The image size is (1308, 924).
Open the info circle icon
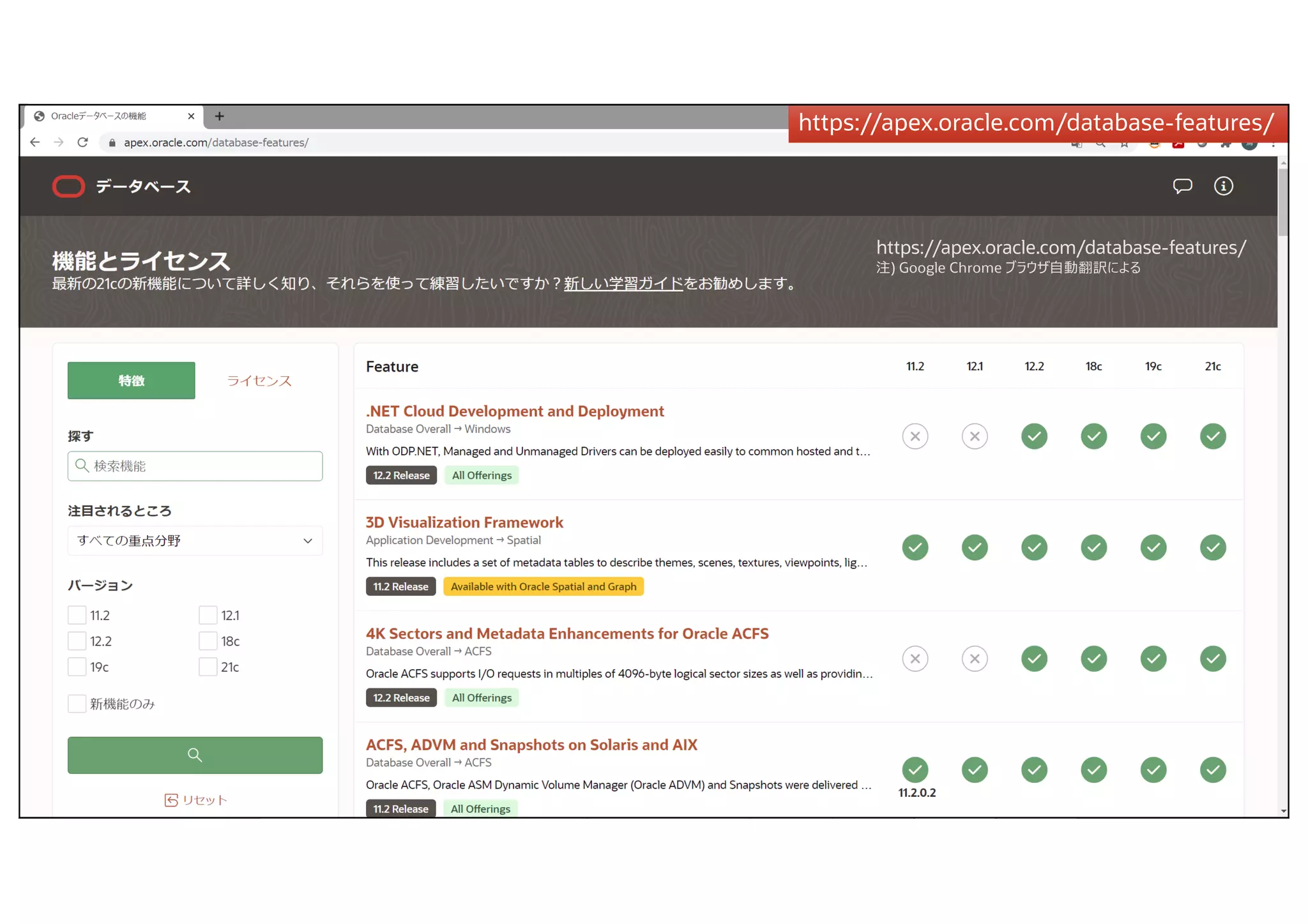click(x=1223, y=186)
